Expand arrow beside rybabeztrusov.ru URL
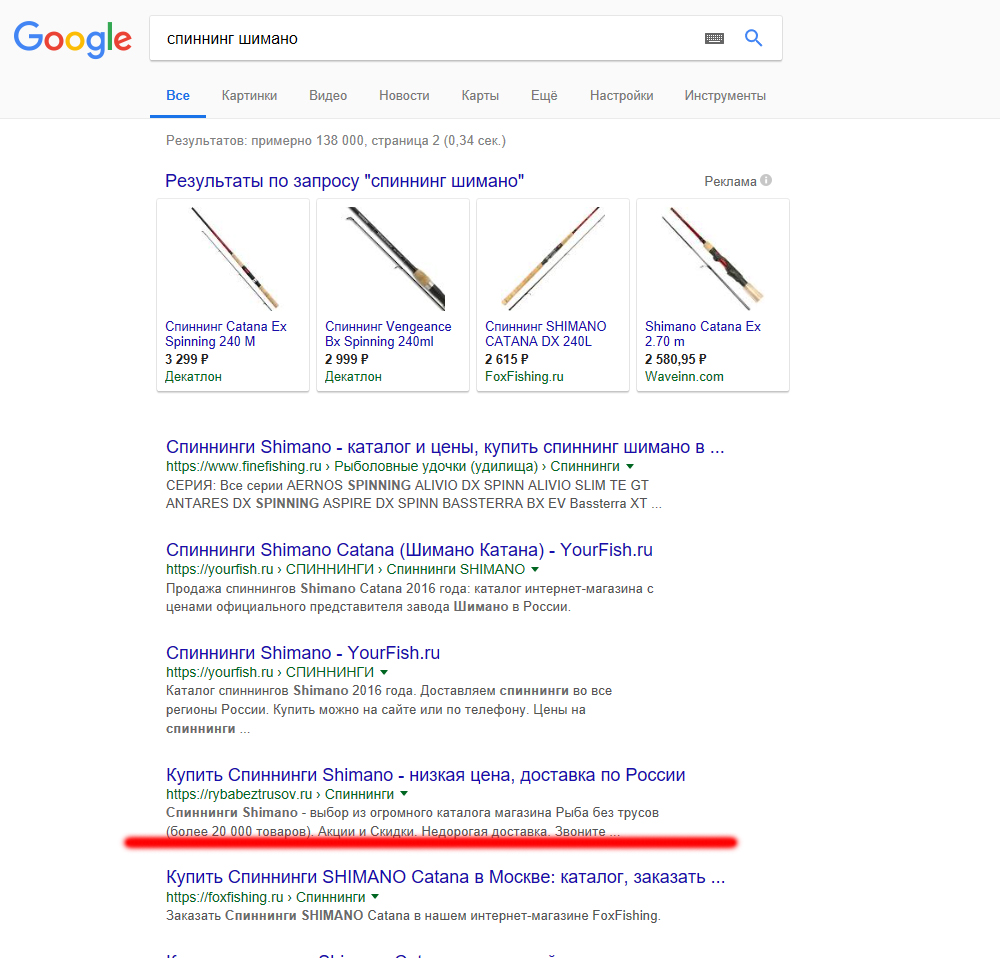1000x958 pixels. tap(404, 794)
